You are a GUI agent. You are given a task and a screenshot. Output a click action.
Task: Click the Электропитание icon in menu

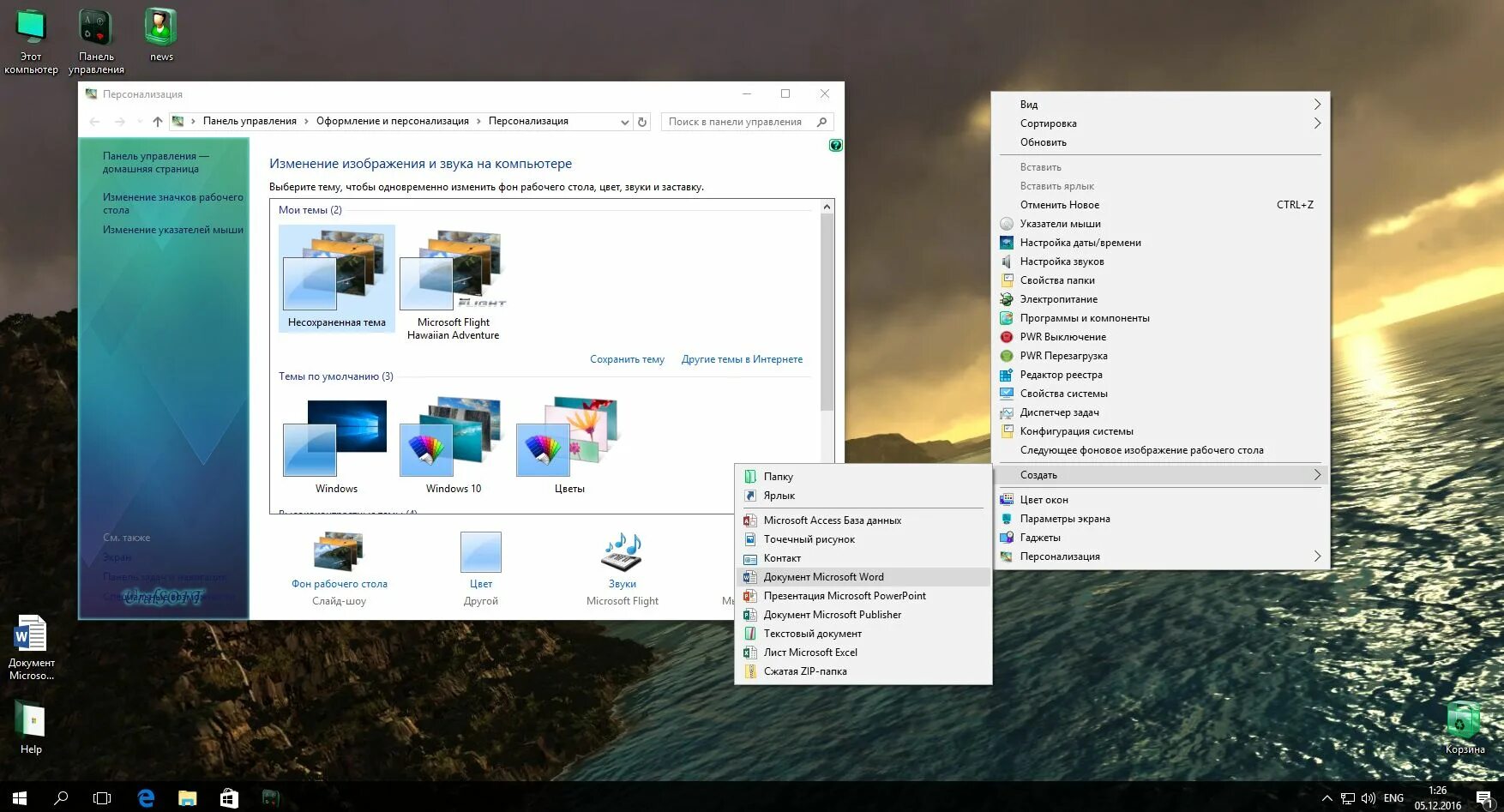click(1007, 299)
